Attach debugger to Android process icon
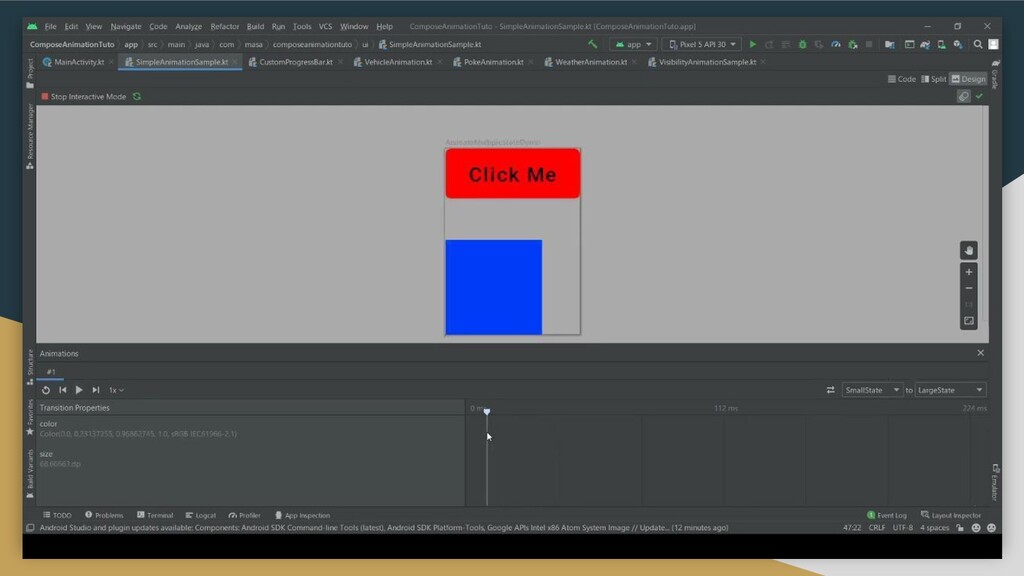Viewport: 1024px width, 576px height. click(852, 44)
